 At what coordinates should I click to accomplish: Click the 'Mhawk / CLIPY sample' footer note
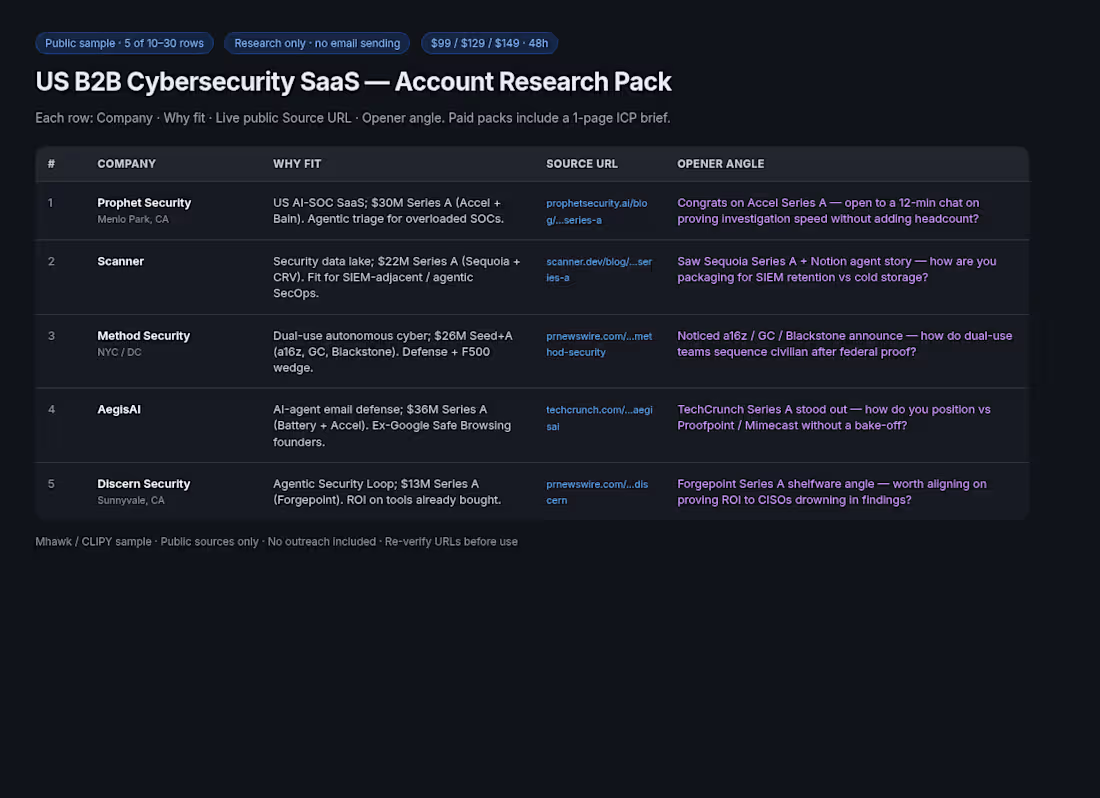tap(276, 541)
